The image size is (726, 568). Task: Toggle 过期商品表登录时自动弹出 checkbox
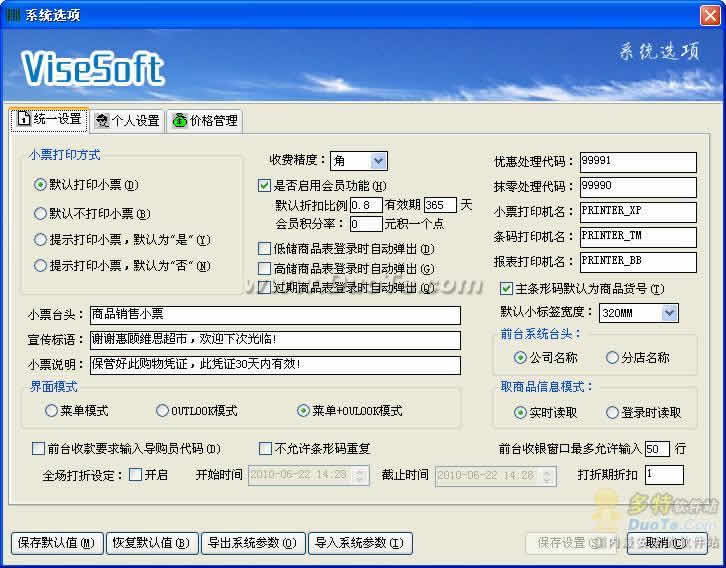(x=264, y=287)
